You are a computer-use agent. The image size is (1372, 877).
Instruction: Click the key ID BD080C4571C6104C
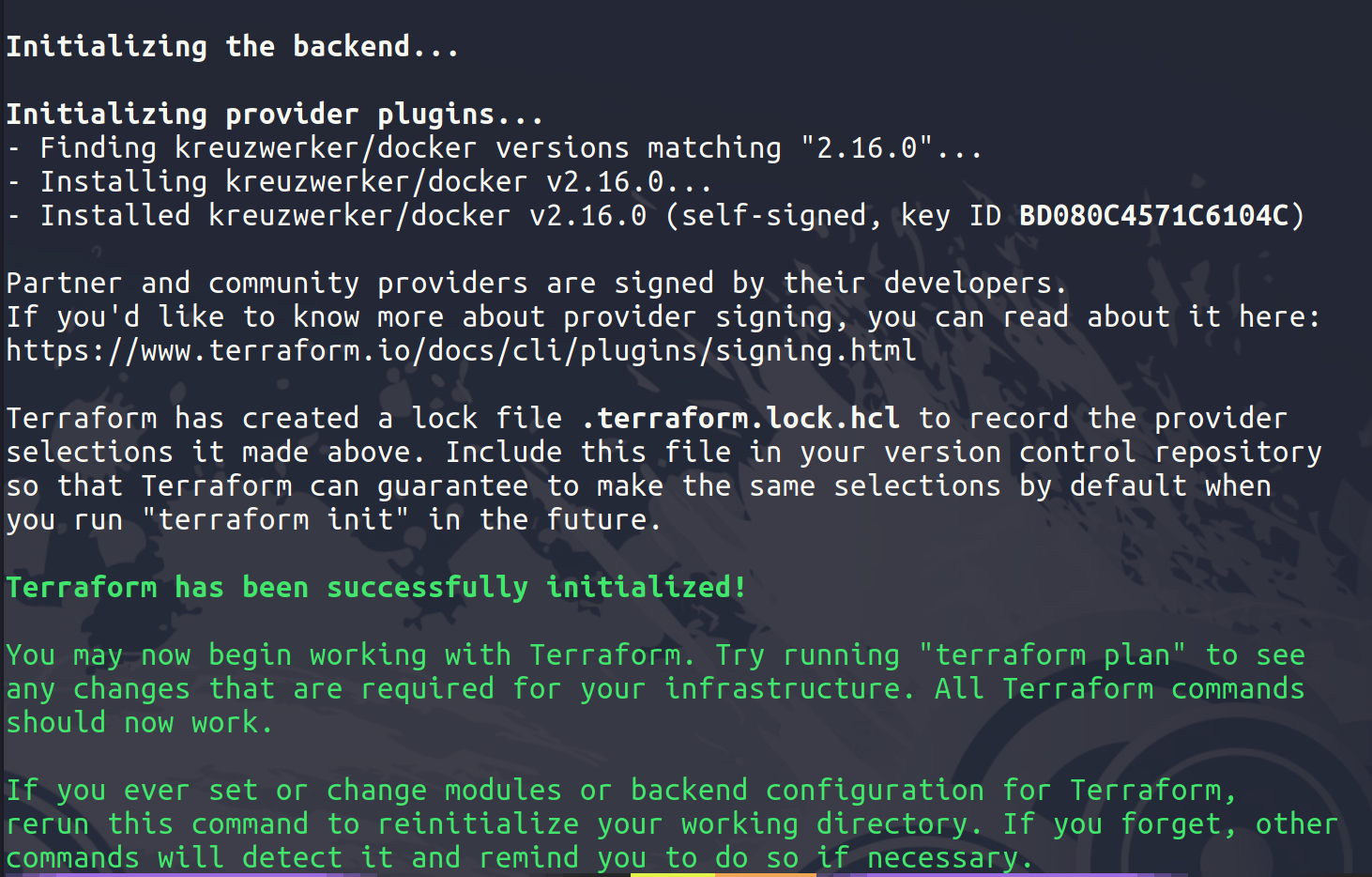(1153, 216)
